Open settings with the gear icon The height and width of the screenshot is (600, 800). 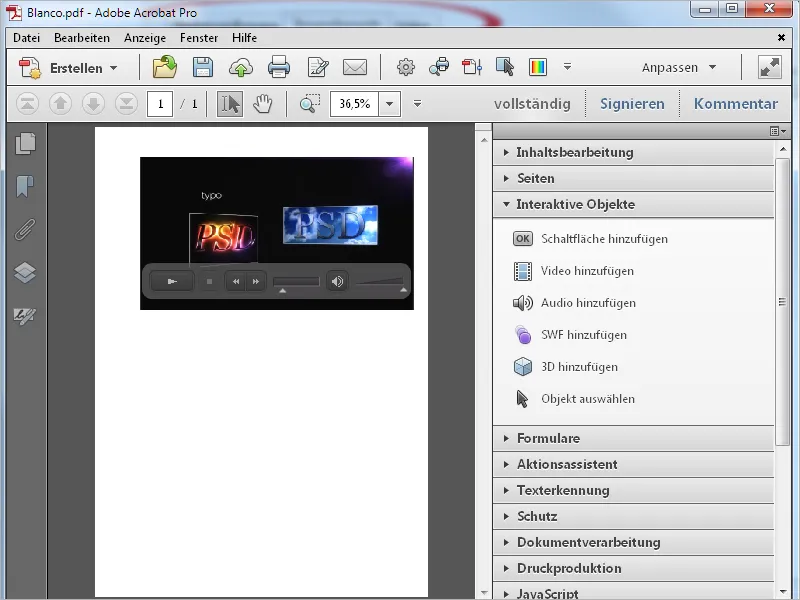406,67
